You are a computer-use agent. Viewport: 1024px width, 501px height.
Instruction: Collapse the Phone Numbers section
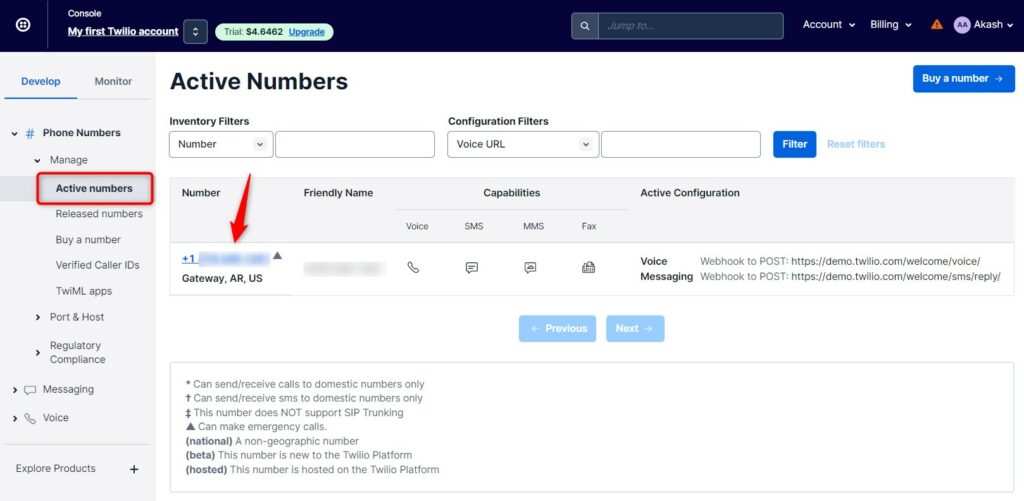pos(14,133)
